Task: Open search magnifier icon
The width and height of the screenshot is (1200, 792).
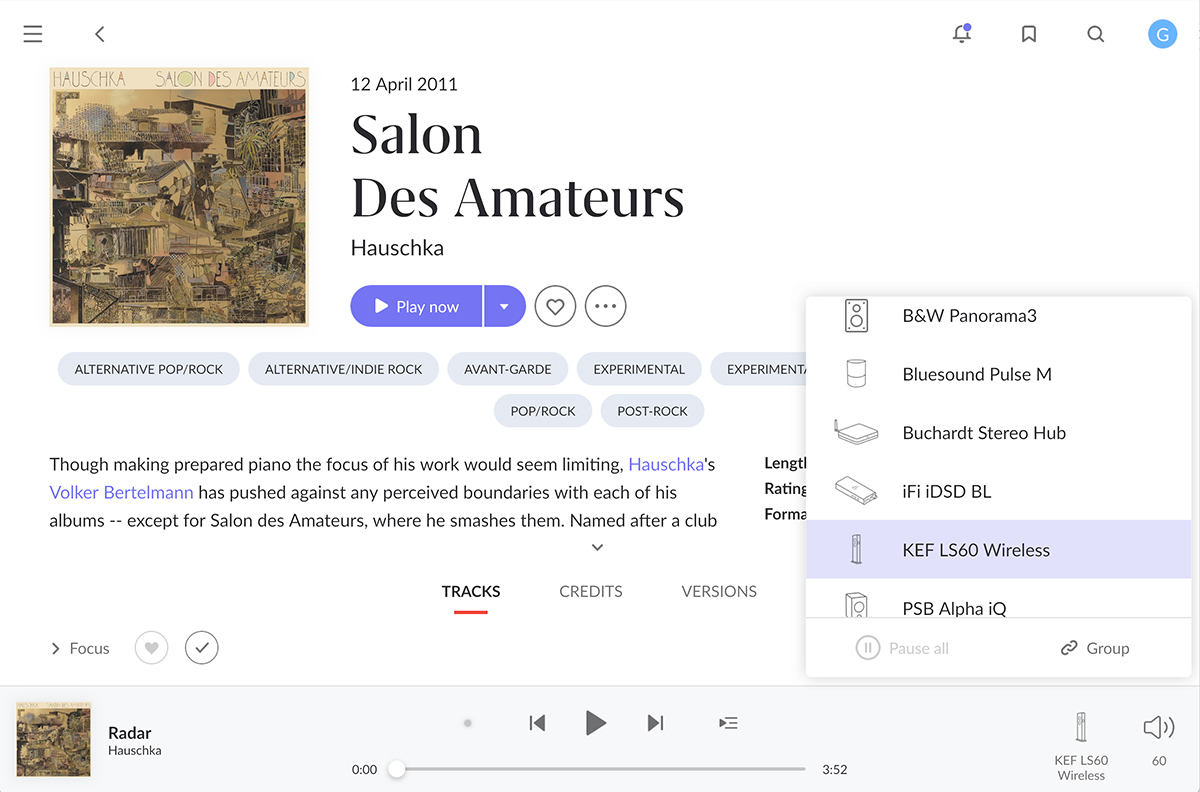Action: pyautogui.click(x=1096, y=34)
